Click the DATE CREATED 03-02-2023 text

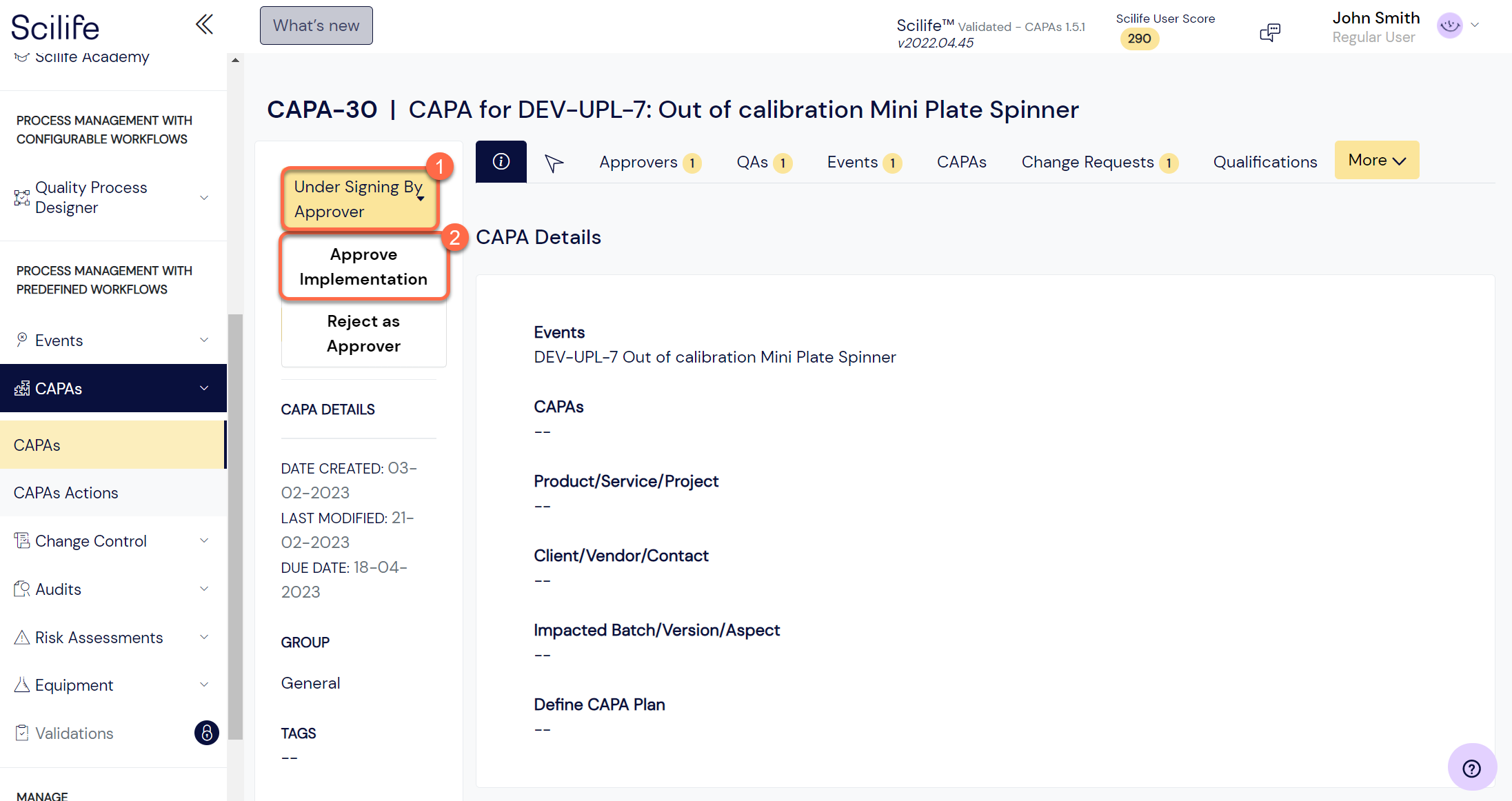coord(349,480)
